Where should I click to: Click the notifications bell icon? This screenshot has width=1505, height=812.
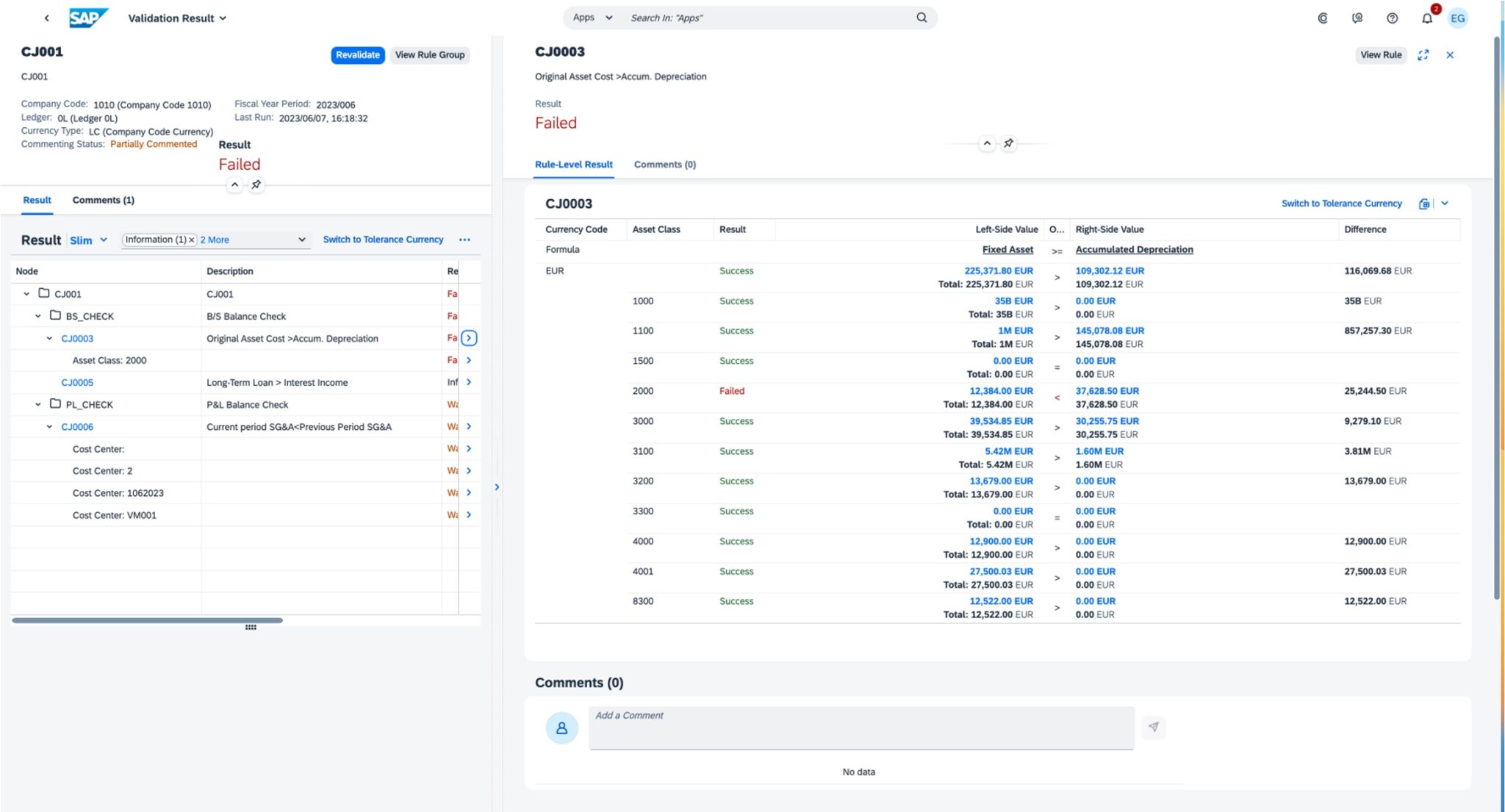click(x=1426, y=17)
